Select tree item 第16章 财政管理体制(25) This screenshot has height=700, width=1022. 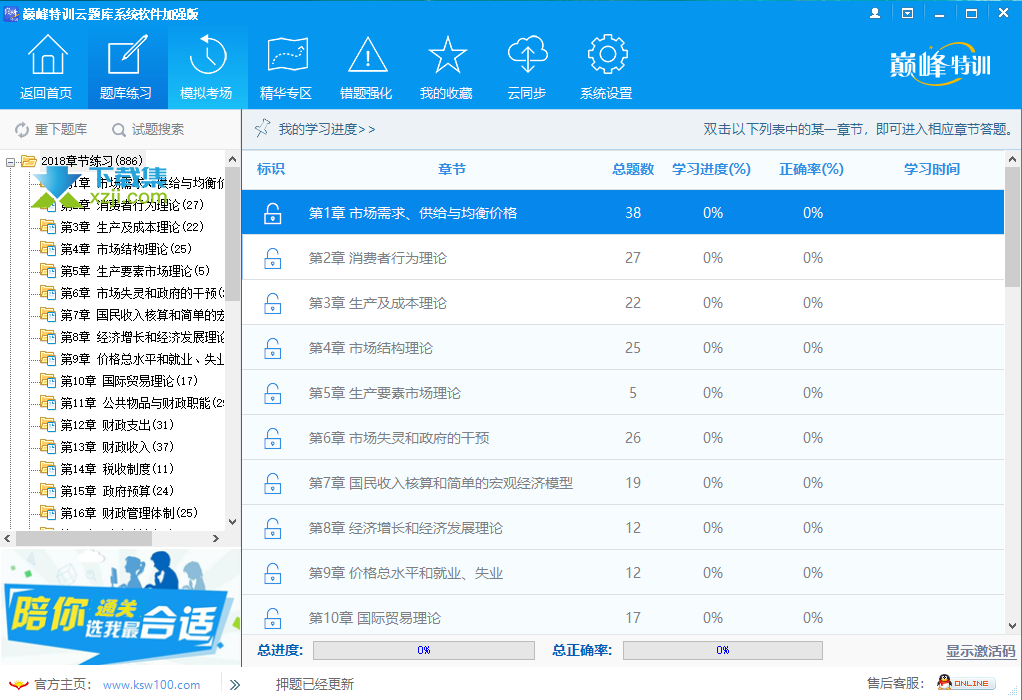pos(129,513)
